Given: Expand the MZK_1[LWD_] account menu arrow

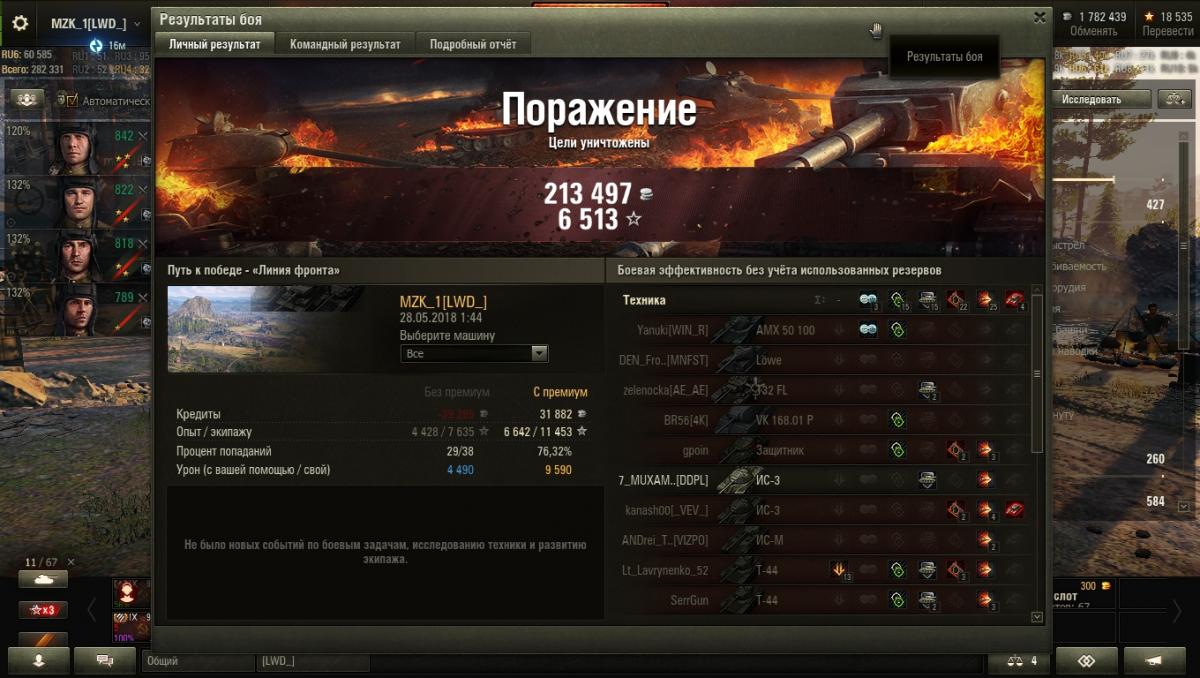Looking at the screenshot, I should [137, 24].
